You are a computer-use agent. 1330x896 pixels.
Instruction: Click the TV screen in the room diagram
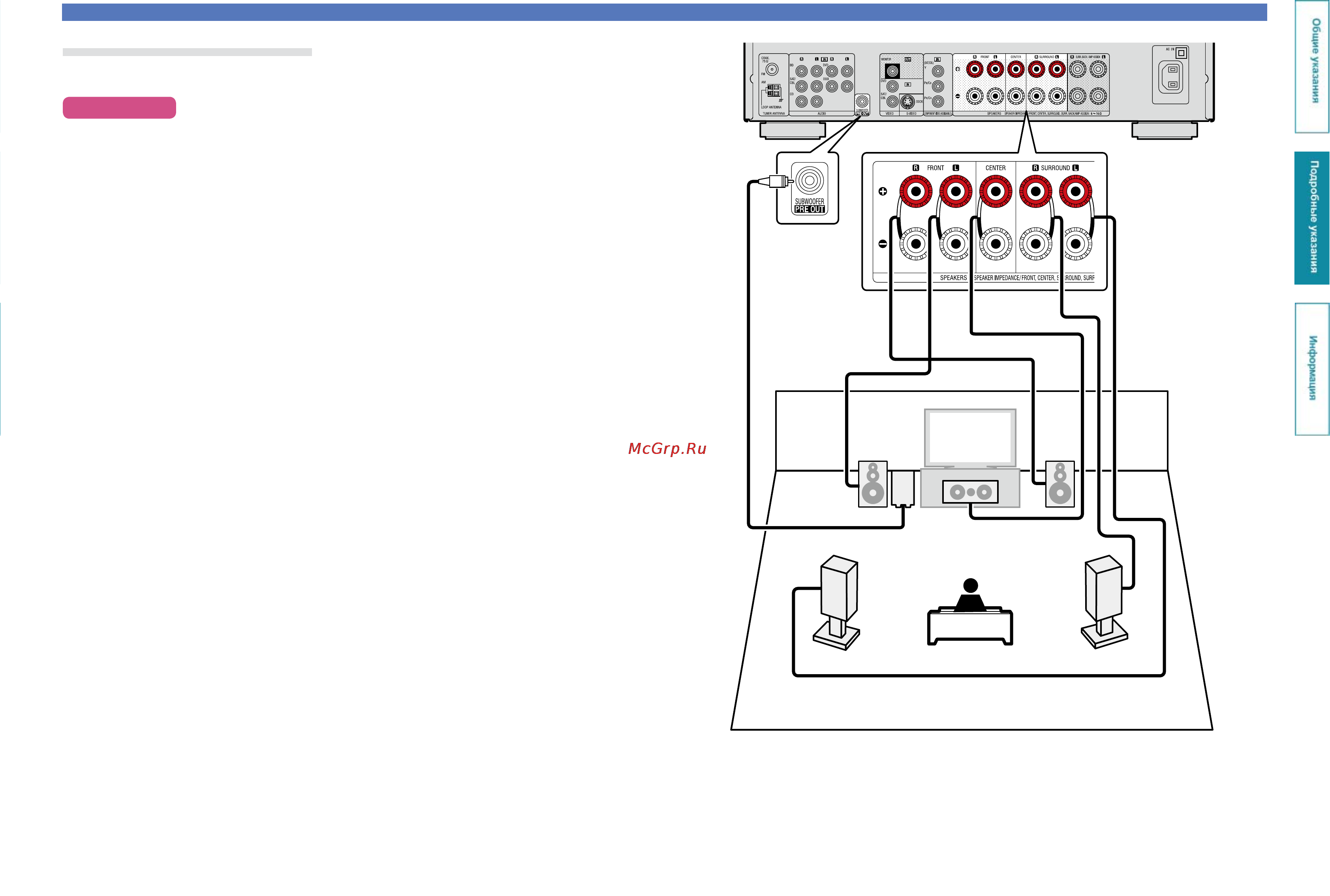coord(970,438)
